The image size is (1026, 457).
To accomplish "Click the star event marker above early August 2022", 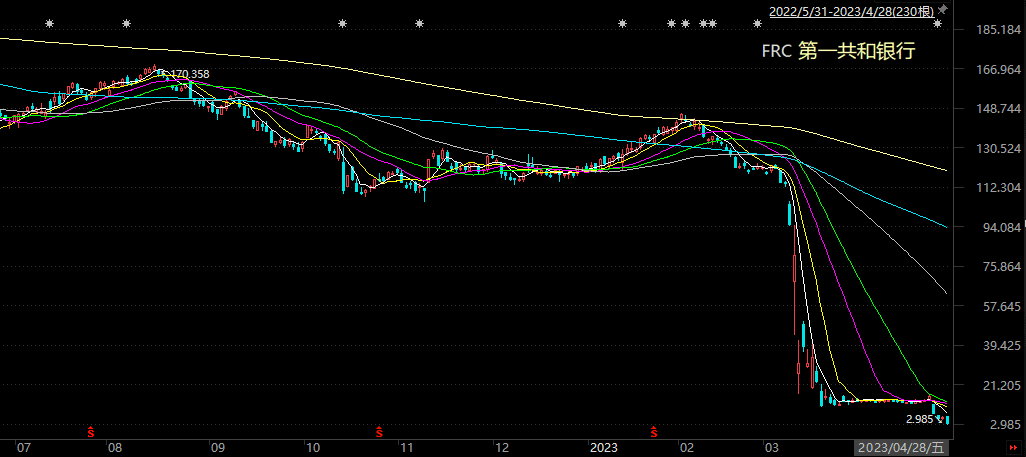I will [126, 24].
